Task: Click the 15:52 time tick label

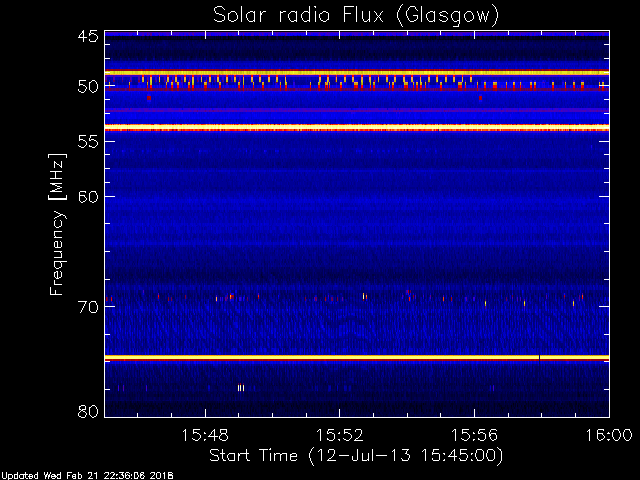Action: [340, 436]
